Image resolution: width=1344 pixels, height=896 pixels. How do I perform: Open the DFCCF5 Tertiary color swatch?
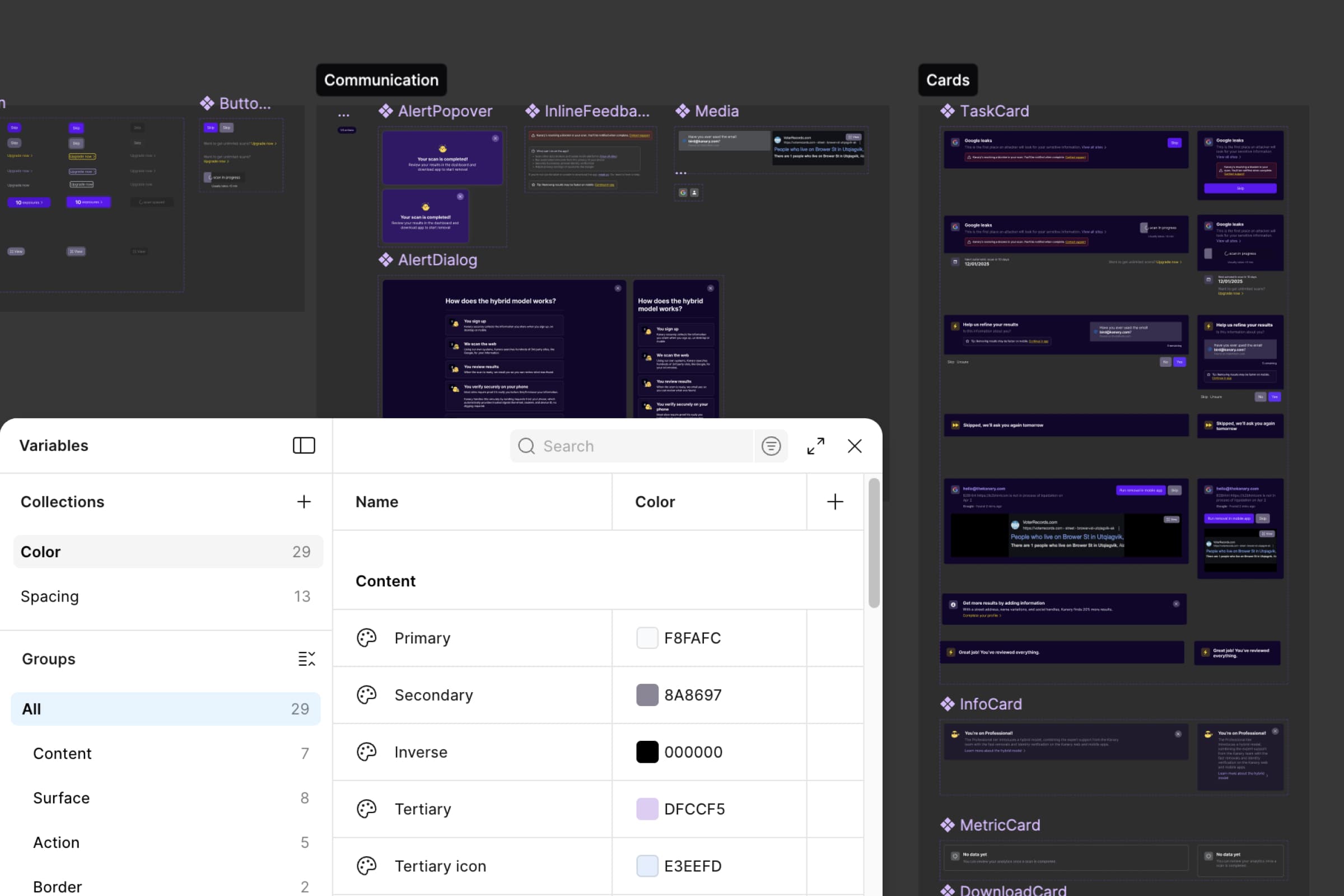pyautogui.click(x=647, y=809)
